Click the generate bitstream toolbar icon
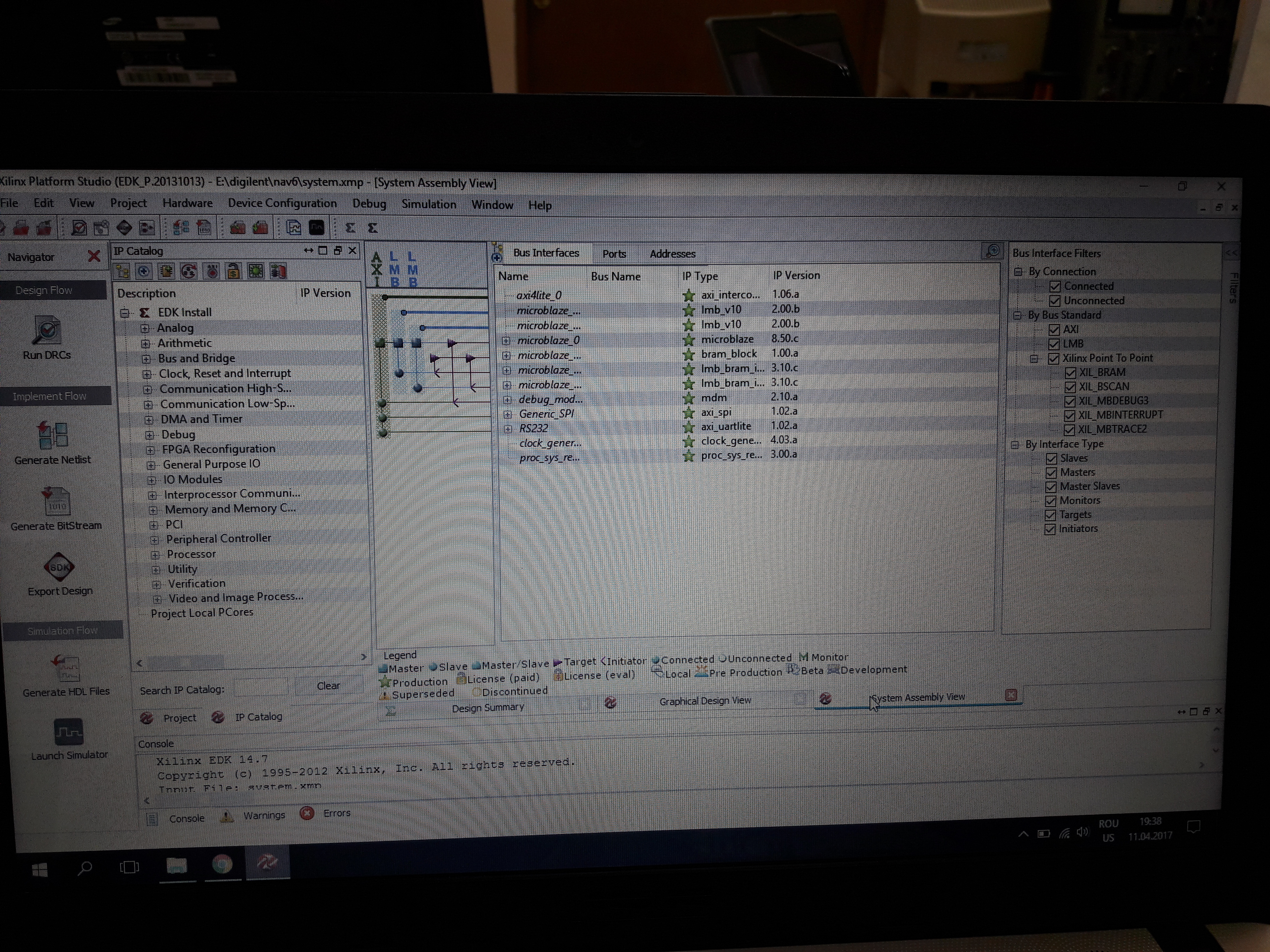The width and height of the screenshot is (1270, 952). point(204,228)
